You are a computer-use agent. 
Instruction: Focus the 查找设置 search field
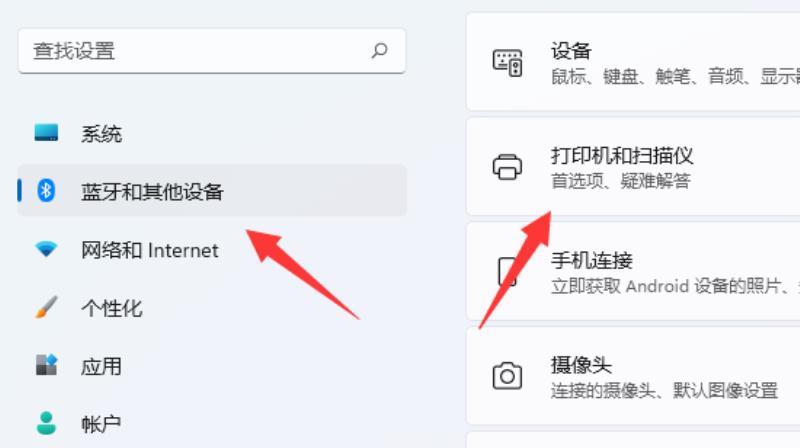point(212,51)
